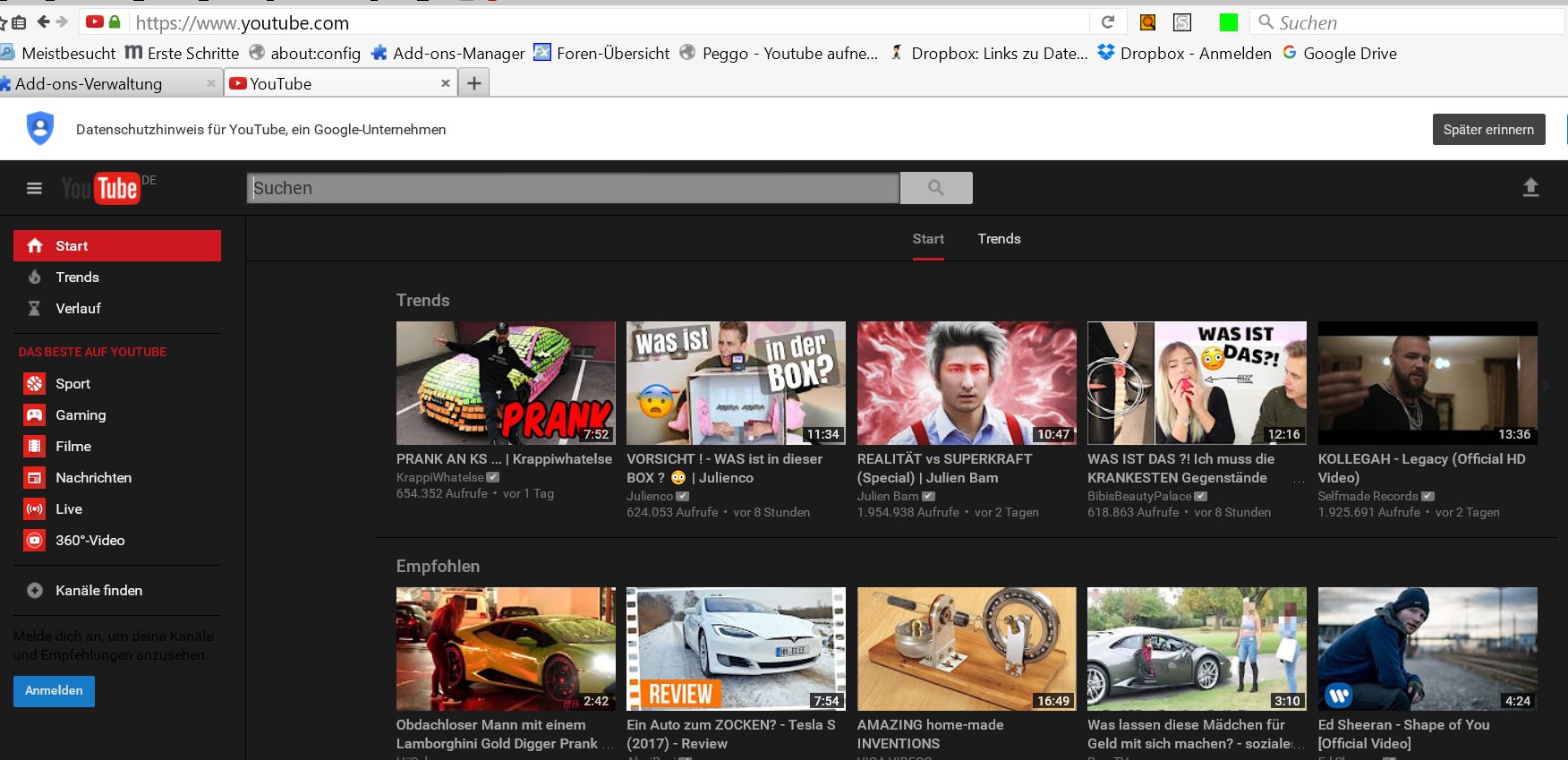Open the KOLLEGAH Legacy video thumbnail
This screenshot has height=760, width=1568.
(1427, 383)
